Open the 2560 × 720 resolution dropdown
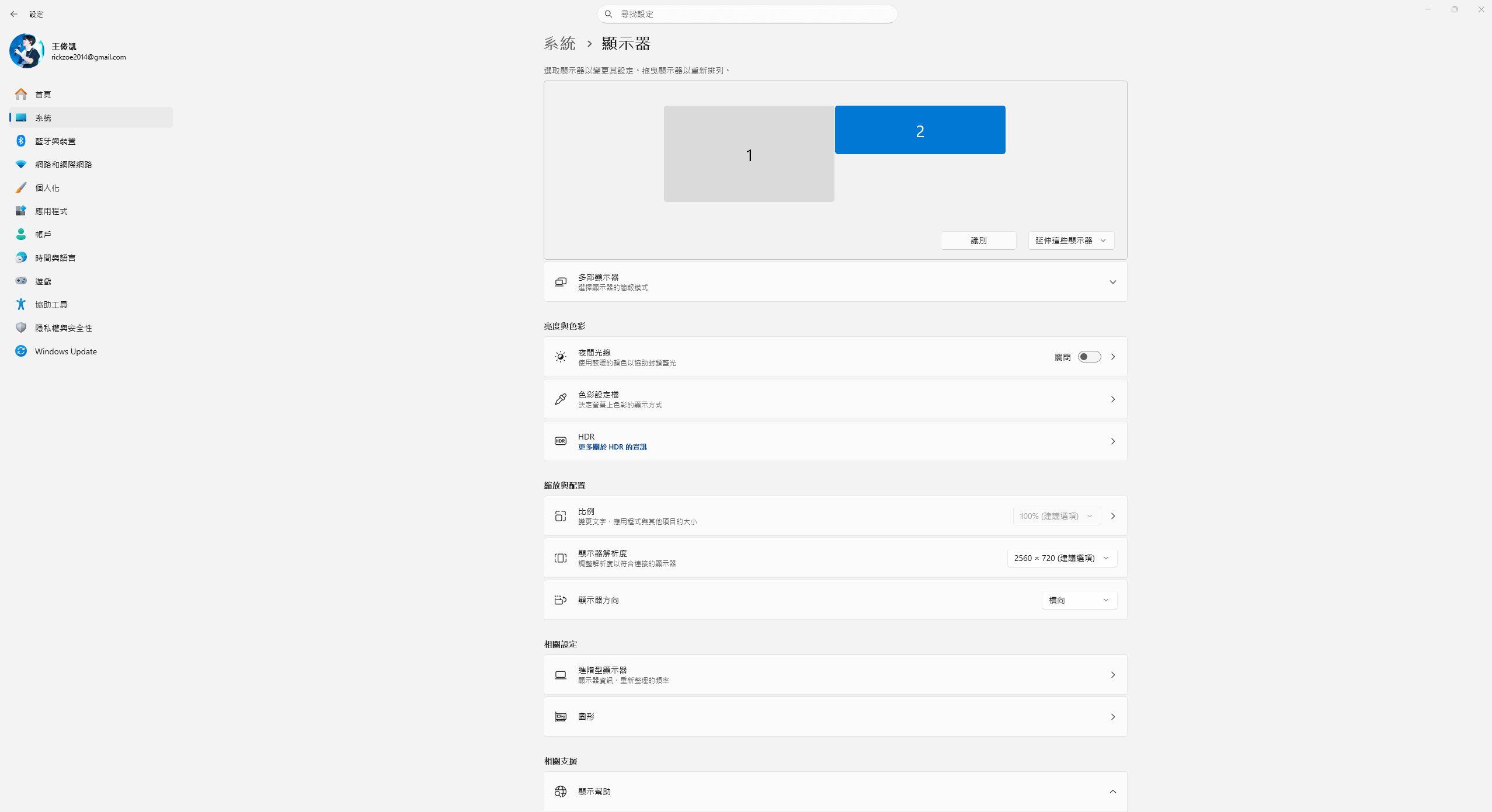The height and width of the screenshot is (812, 1492). point(1061,558)
